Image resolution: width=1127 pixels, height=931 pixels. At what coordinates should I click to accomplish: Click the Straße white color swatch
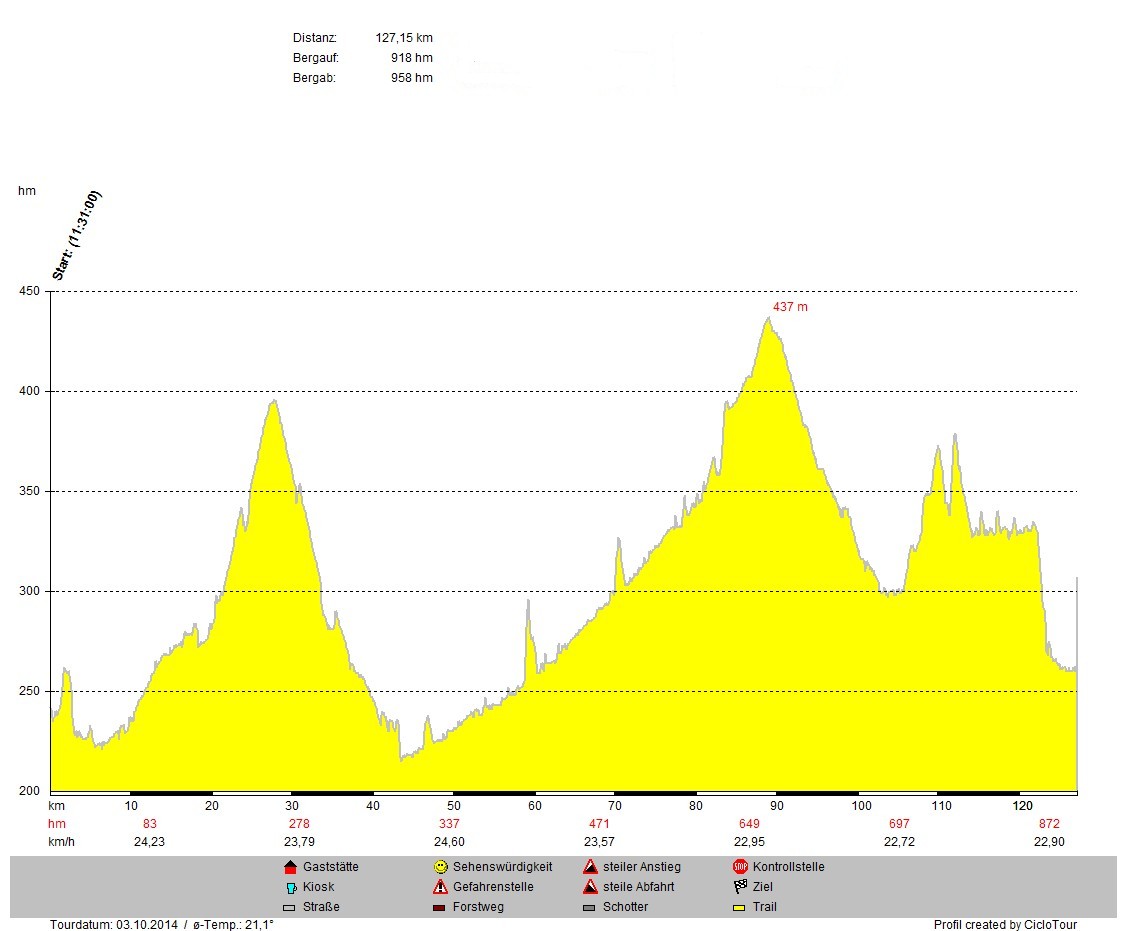[x=290, y=908]
